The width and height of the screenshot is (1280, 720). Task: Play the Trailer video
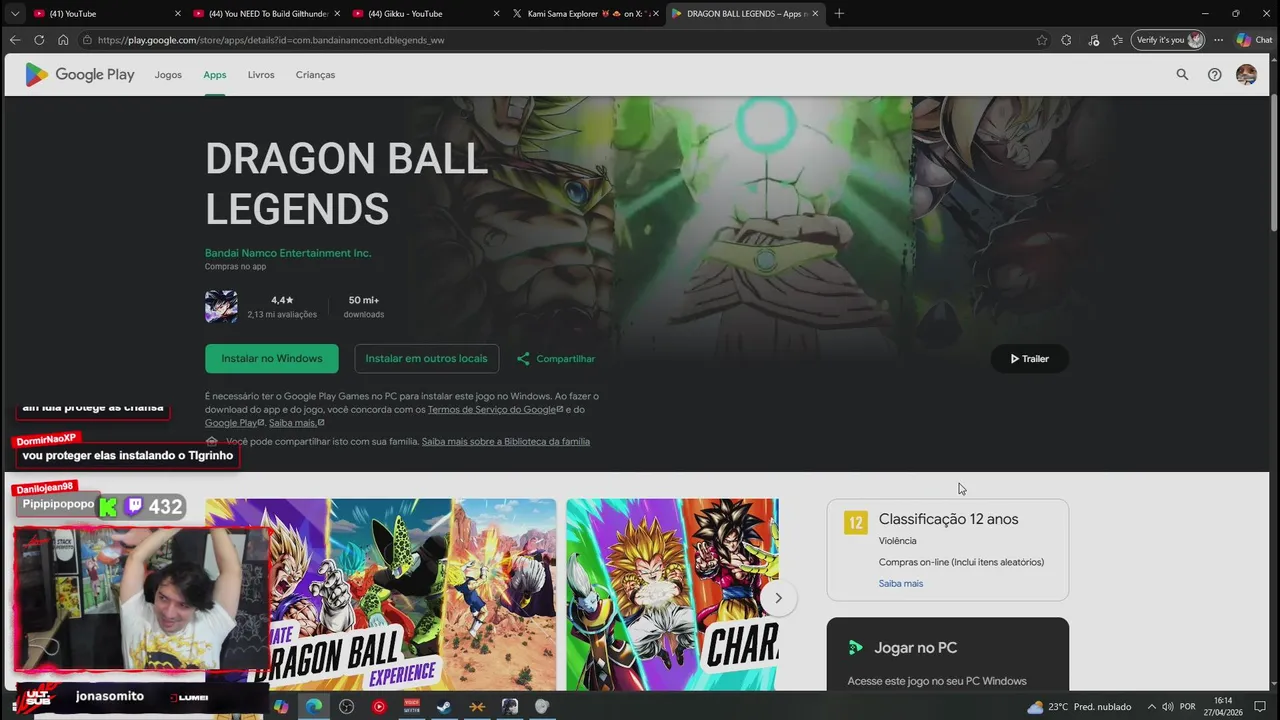1030,359
